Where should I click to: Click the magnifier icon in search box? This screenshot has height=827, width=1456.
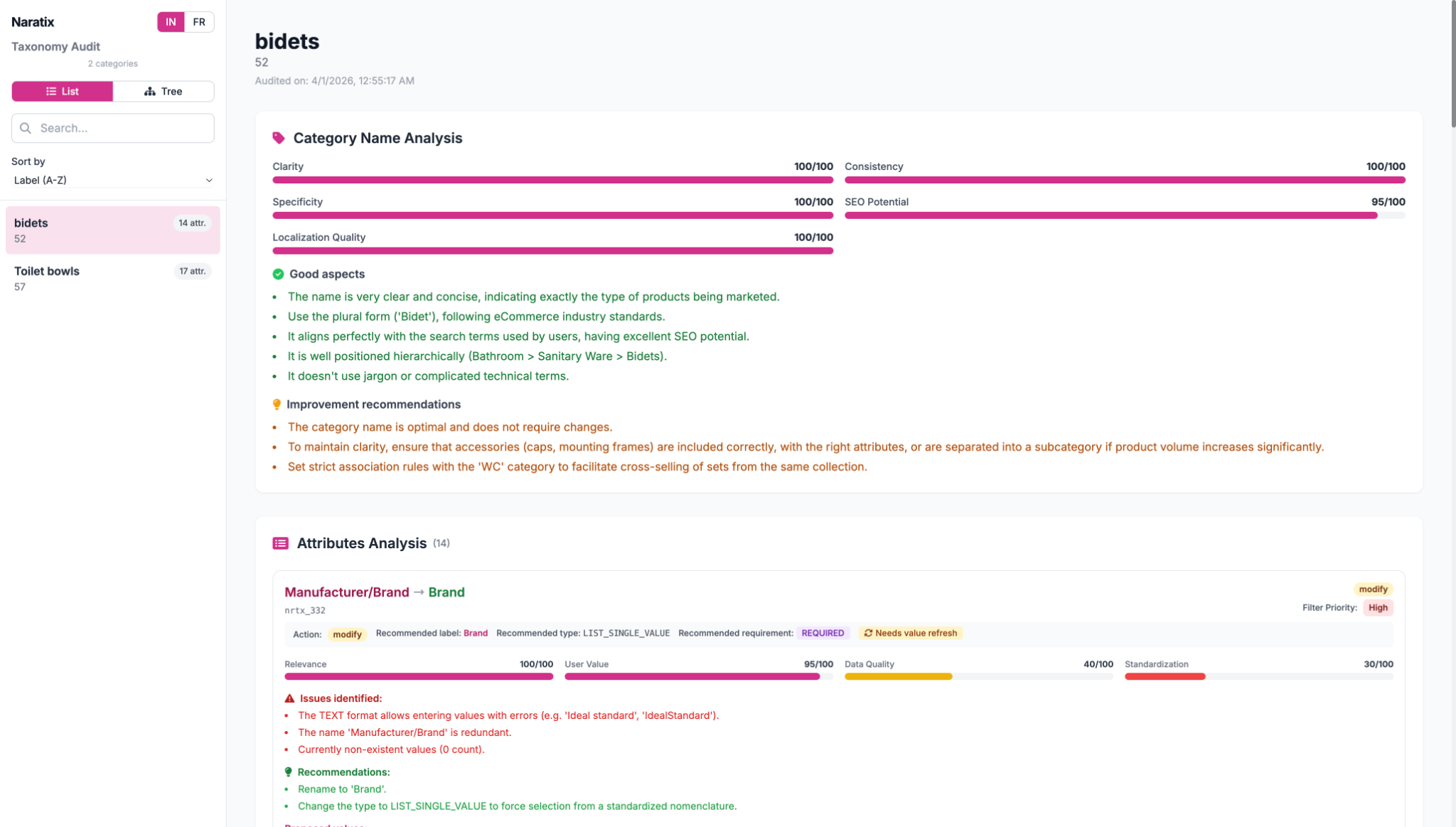26,128
